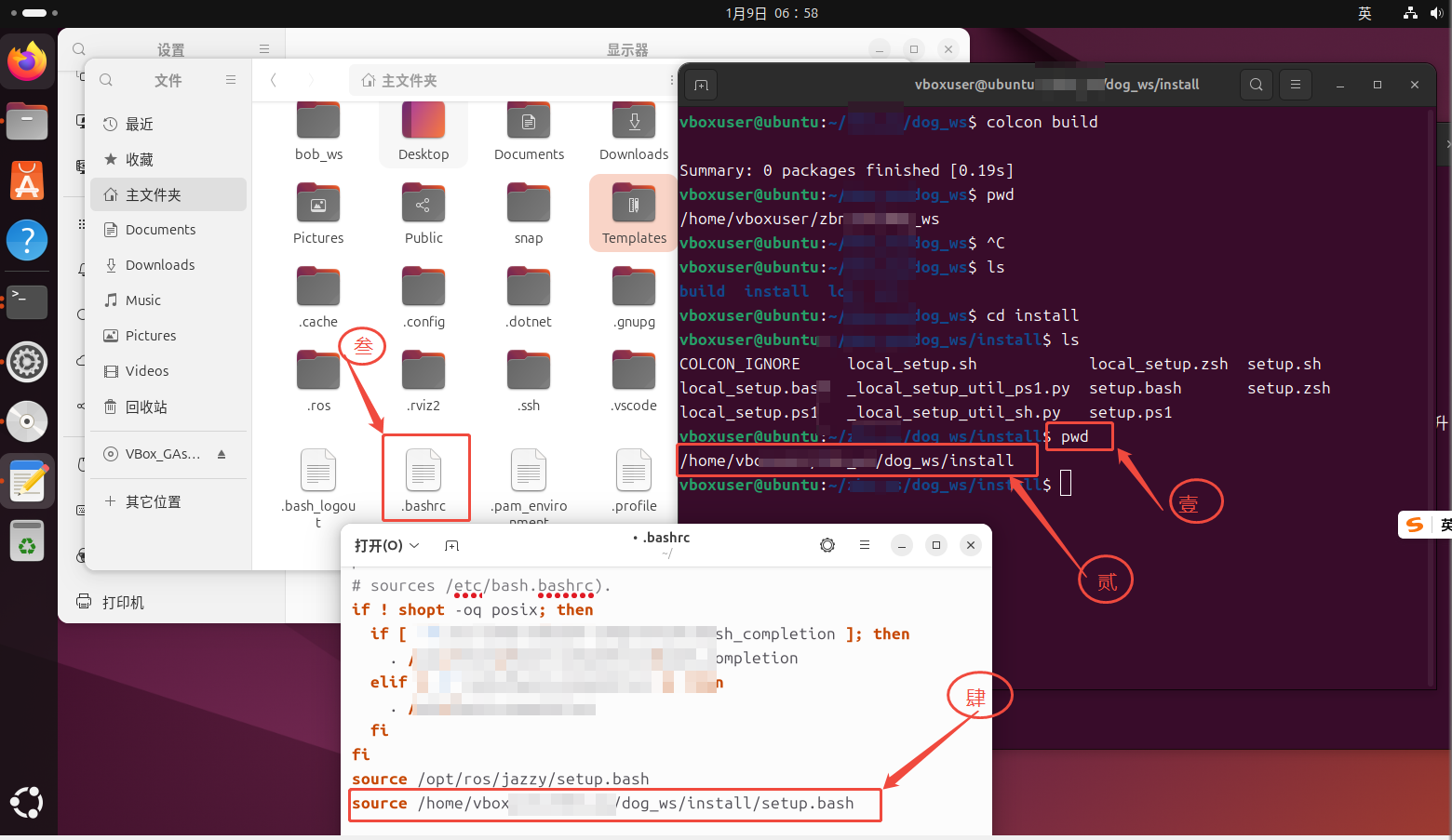Launch Terminal from the dock

tap(27, 301)
